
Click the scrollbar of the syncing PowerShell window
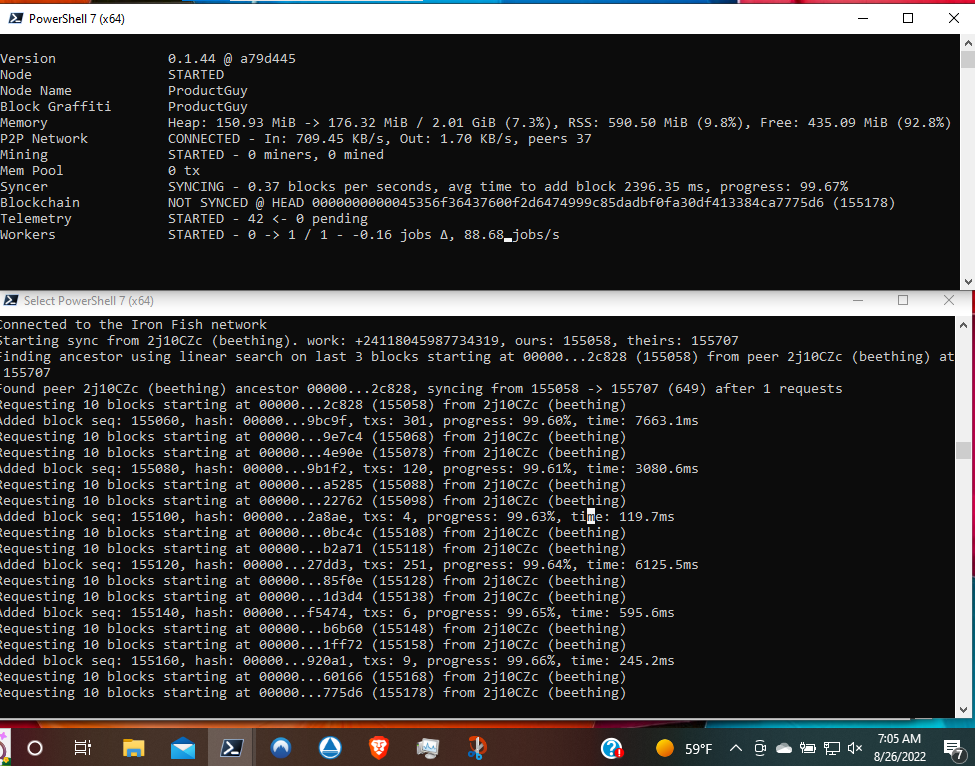coord(962,450)
